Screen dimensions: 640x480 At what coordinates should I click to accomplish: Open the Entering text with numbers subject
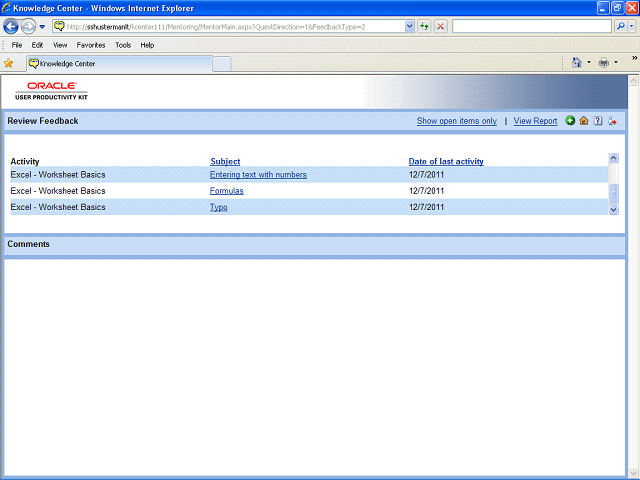(x=258, y=175)
